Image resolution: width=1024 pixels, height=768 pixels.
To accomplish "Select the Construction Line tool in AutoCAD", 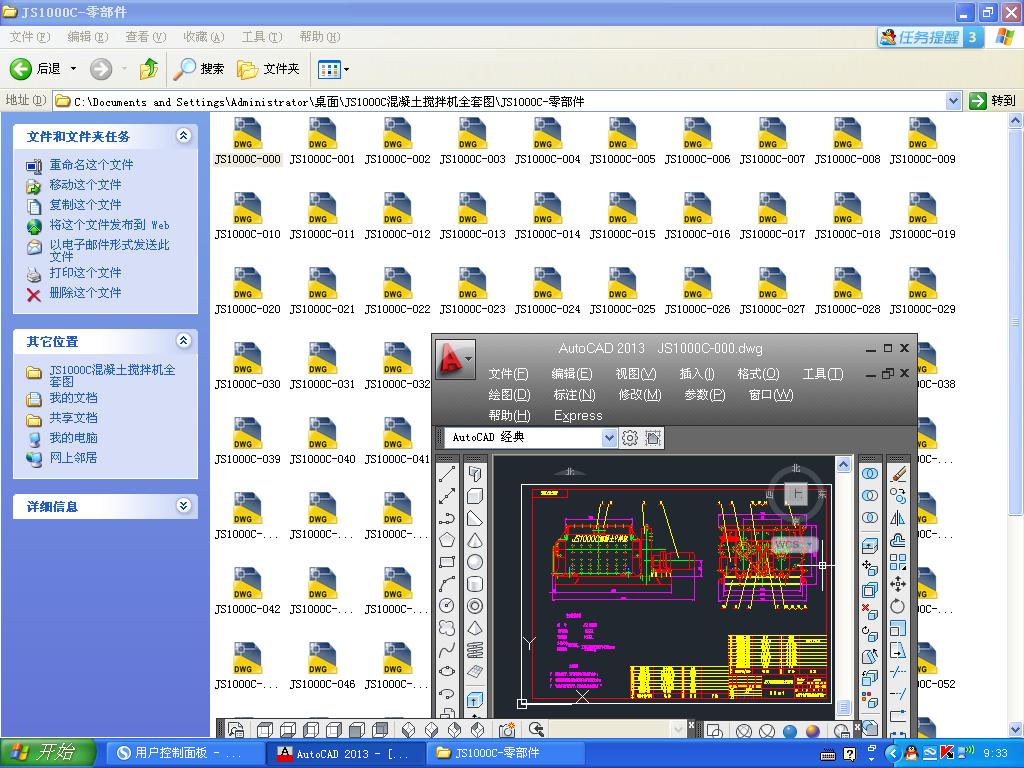I will click(x=447, y=496).
